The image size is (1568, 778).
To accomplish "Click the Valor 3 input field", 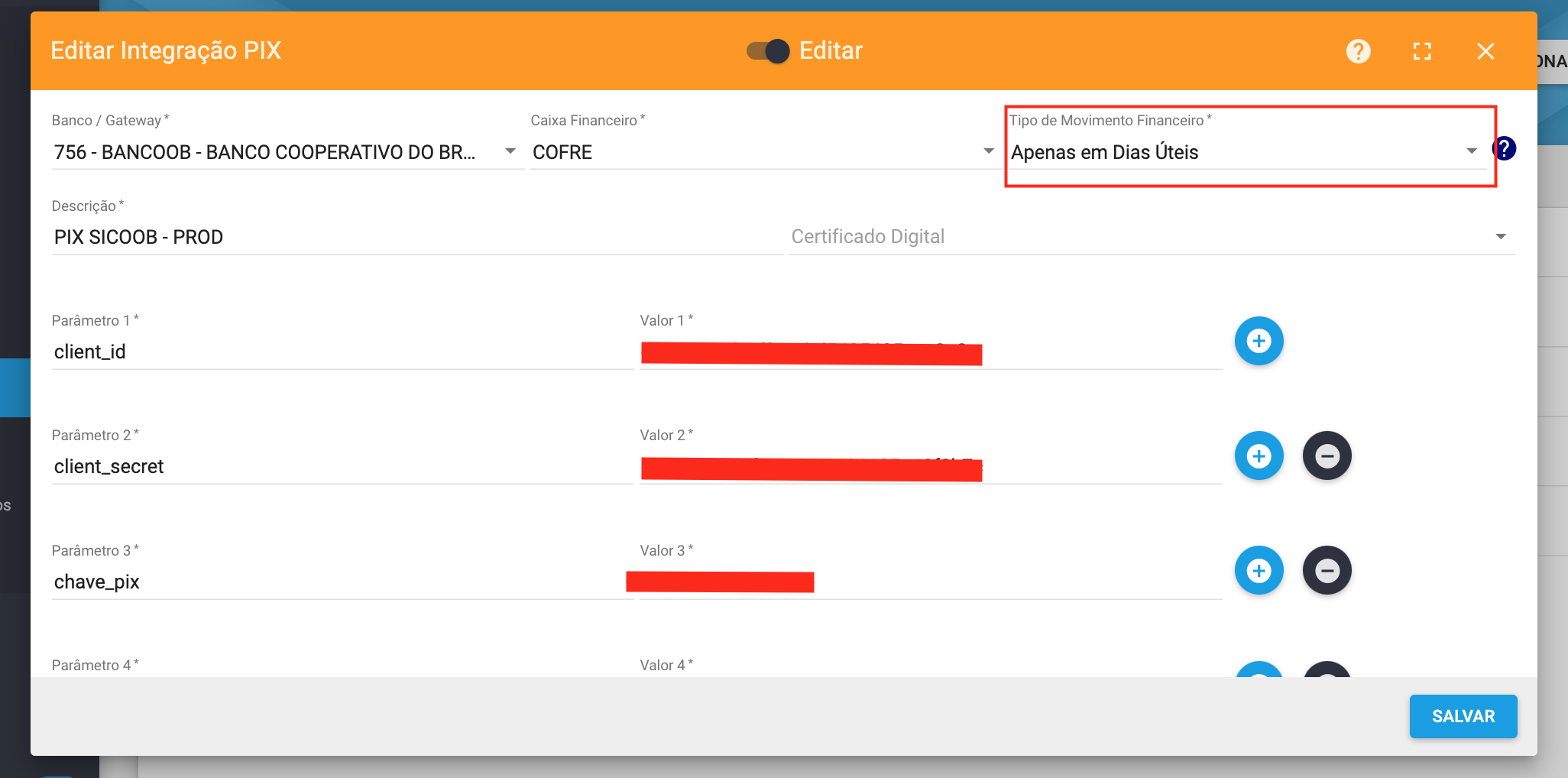I will [931, 582].
